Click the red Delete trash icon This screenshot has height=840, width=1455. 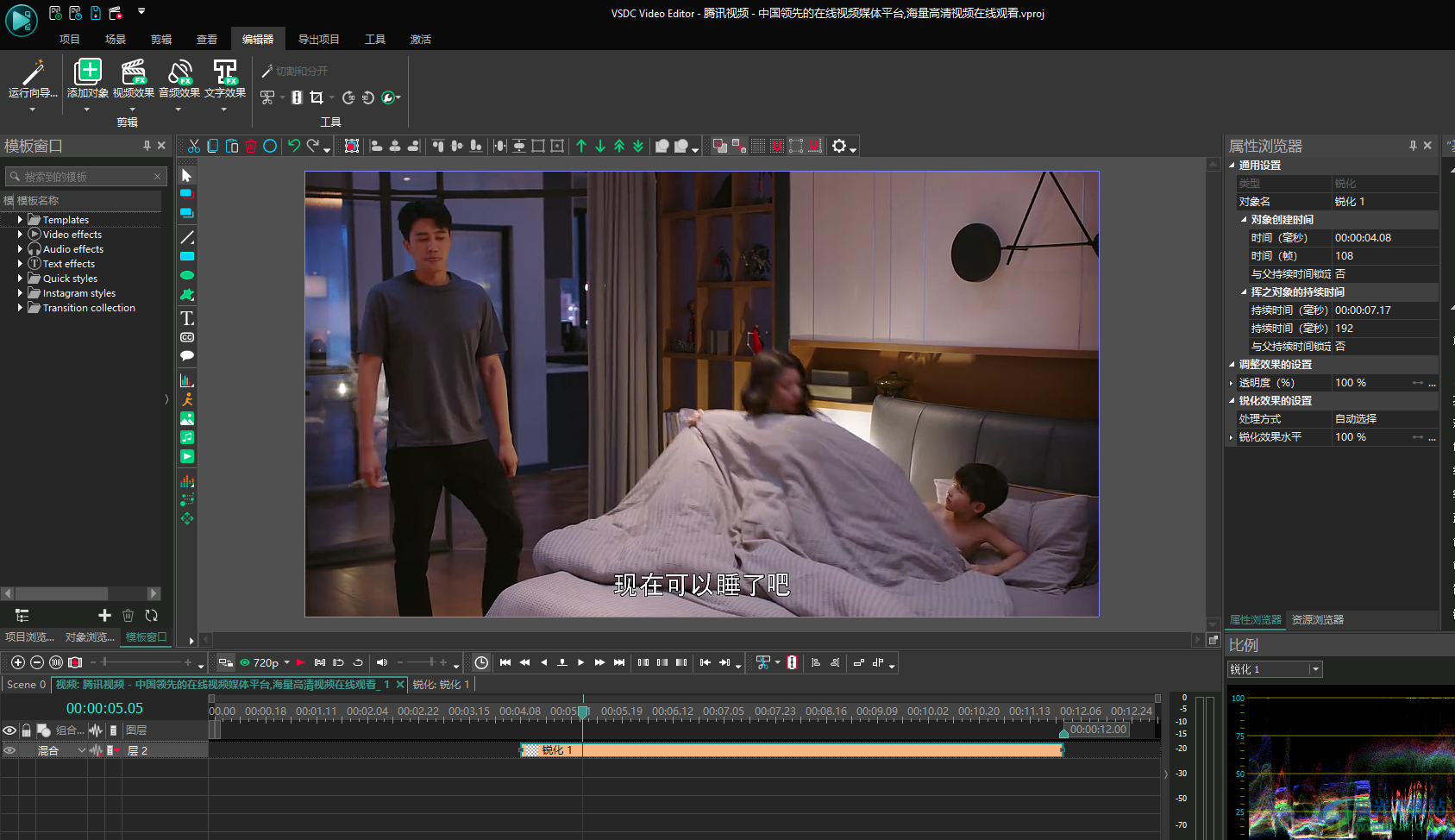click(251, 146)
